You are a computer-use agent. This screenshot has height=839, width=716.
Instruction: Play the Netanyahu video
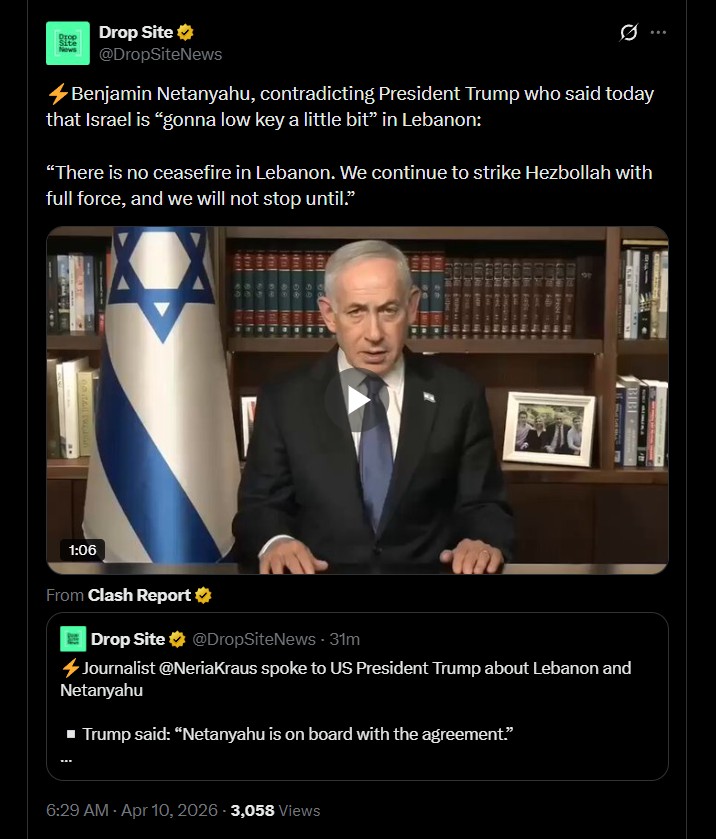click(x=357, y=400)
